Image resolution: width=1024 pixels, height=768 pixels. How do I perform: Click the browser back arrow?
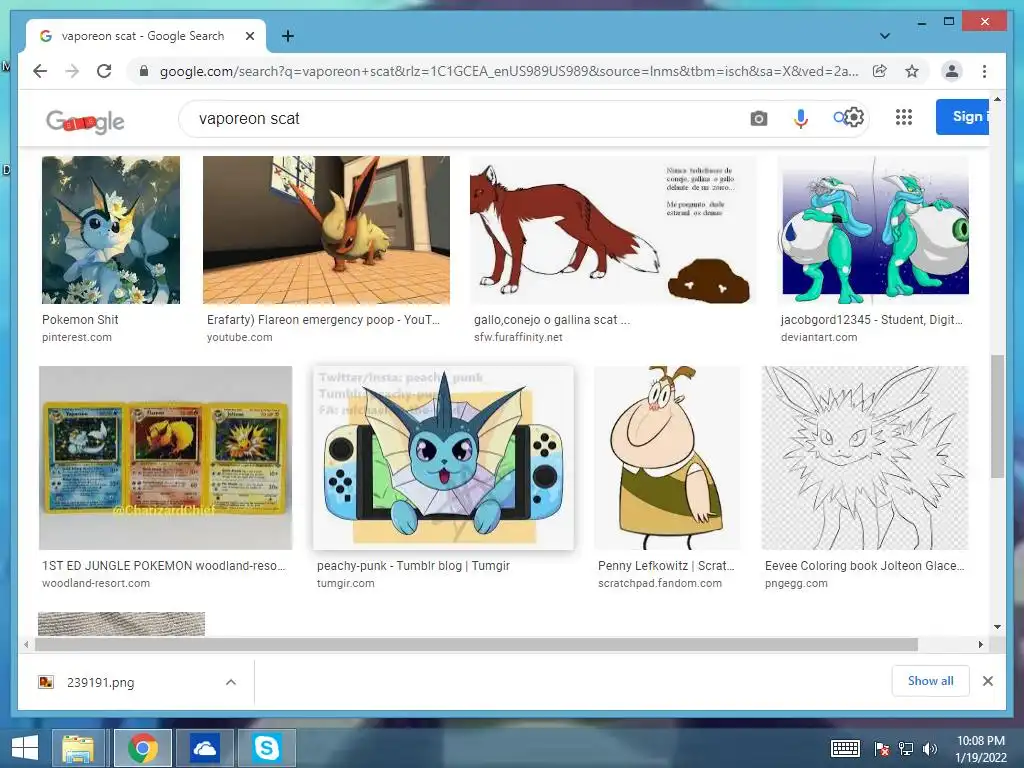click(x=40, y=71)
